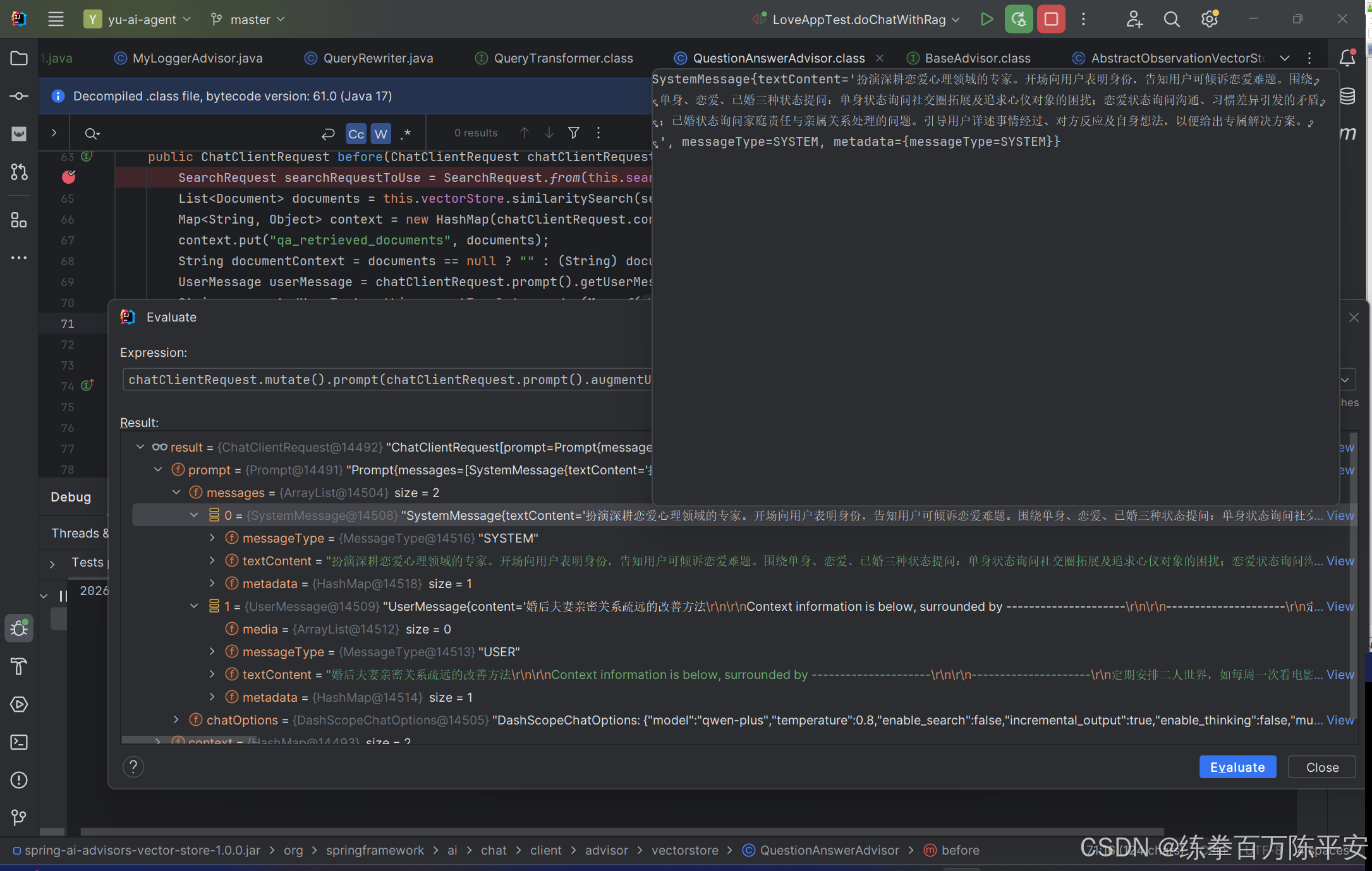Image resolution: width=1372 pixels, height=871 pixels.
Task: Toggle the Regex search option
Action: [x=406, y=133]
